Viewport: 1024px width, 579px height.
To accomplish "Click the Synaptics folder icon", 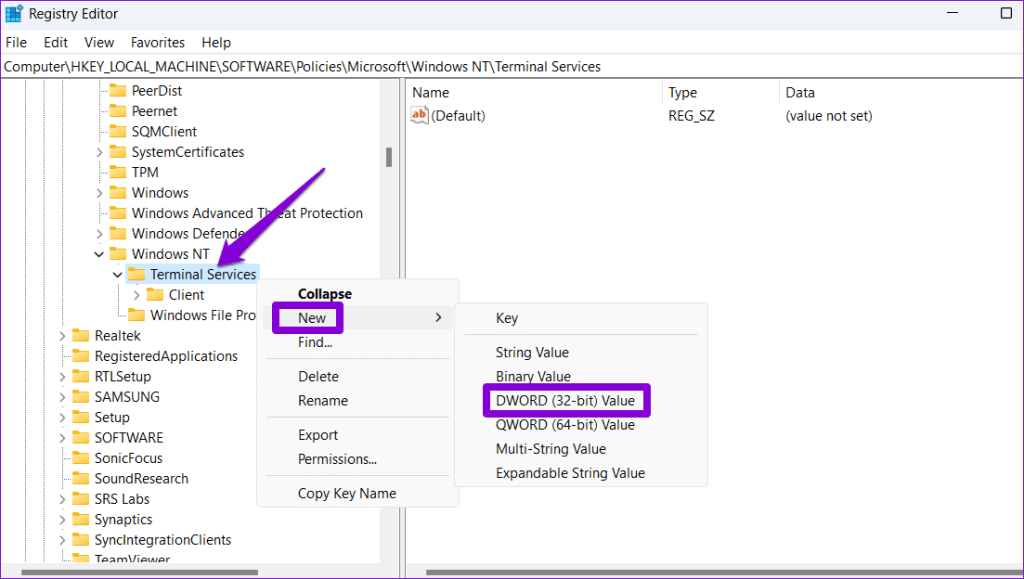I will (81, 520).
